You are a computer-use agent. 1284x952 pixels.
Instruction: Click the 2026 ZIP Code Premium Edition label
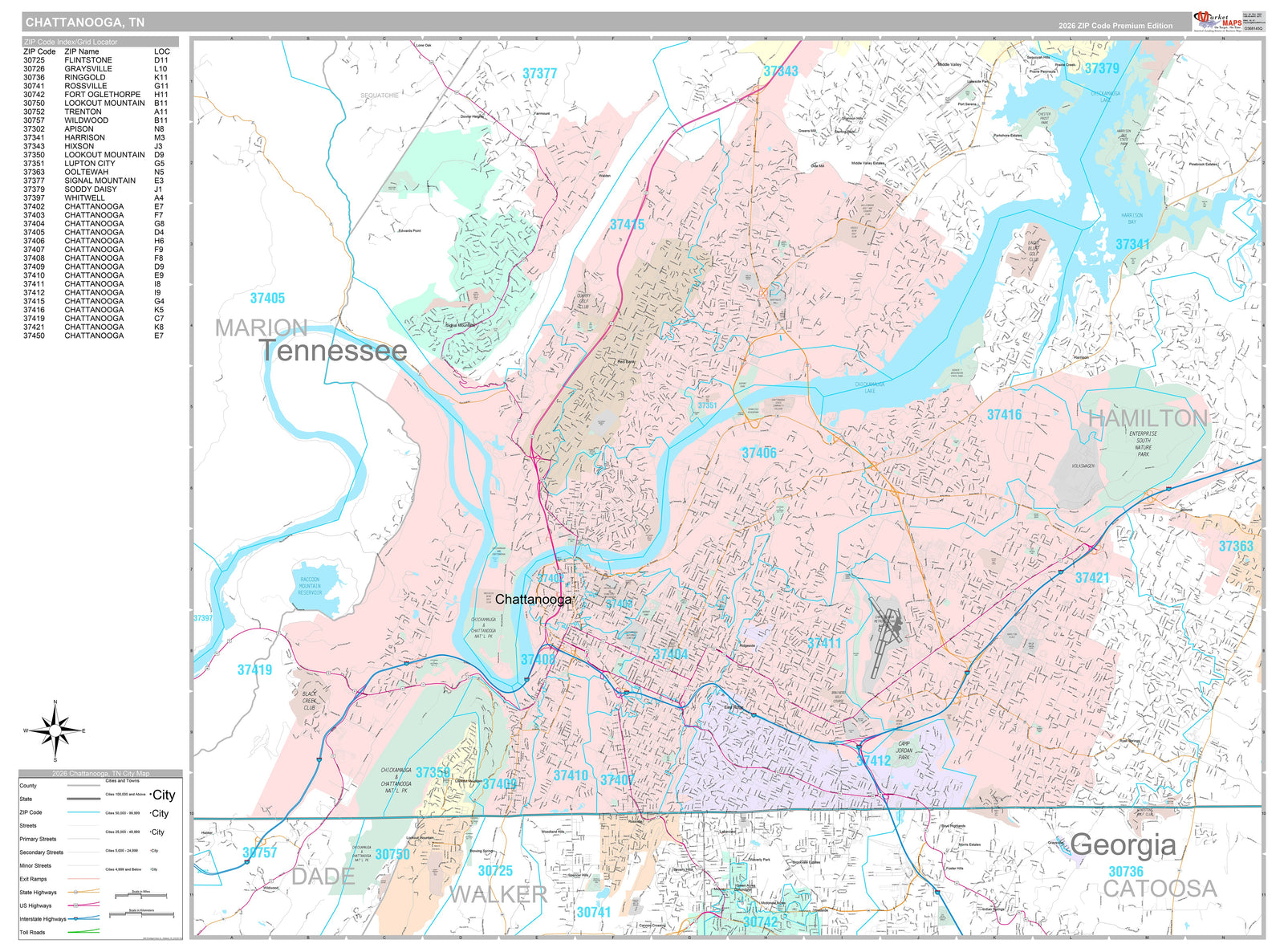(1115, 26)
